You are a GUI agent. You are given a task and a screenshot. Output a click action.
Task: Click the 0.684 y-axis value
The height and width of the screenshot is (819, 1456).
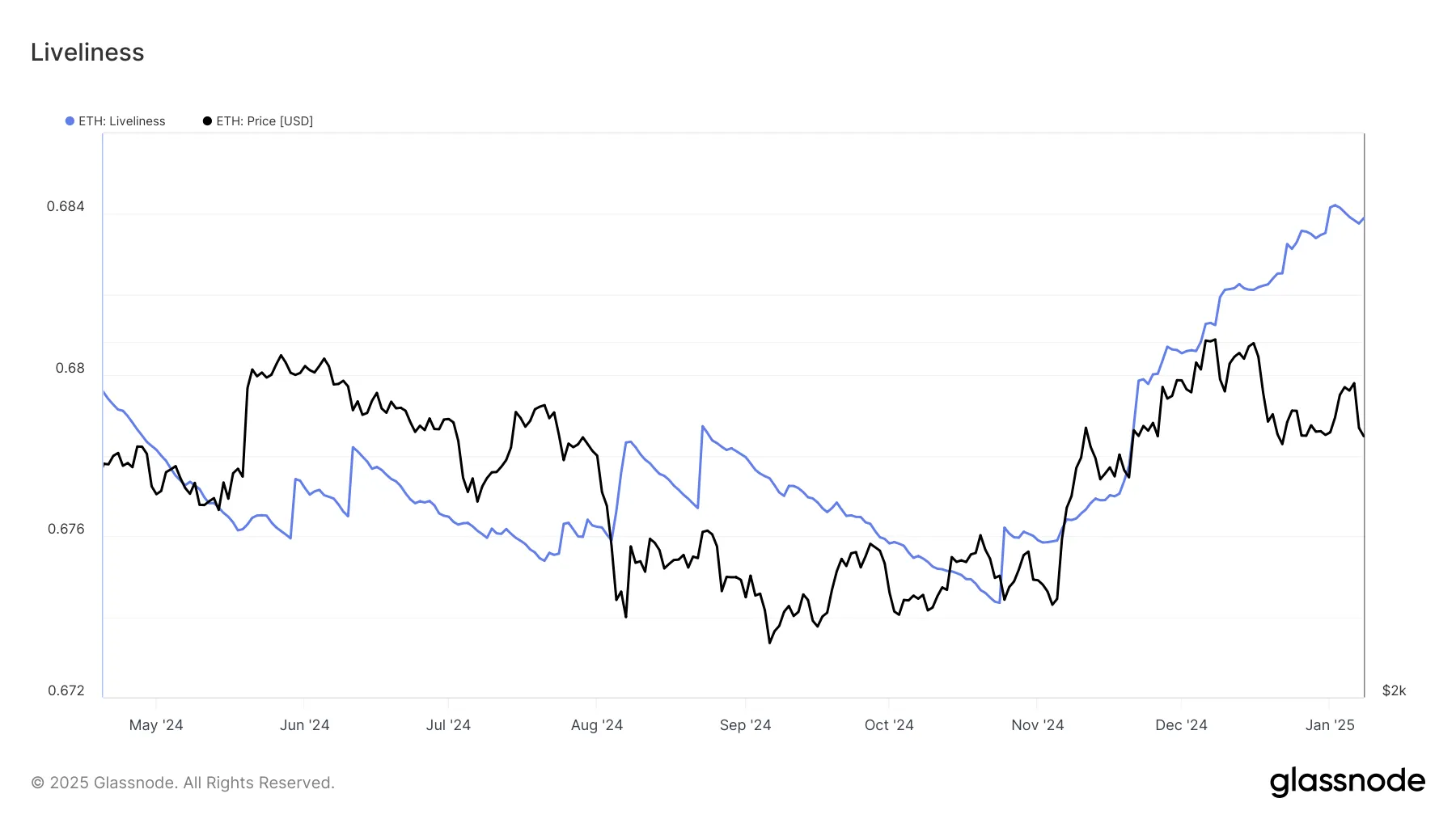pyautogui.click(x=66, y=206)
